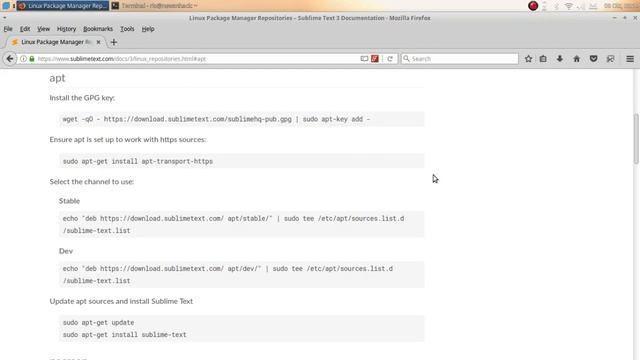Viewport: 640px width, 360px height.
Task: Click 'Ensure apt is set up' sentence
Action: point(128,140)
